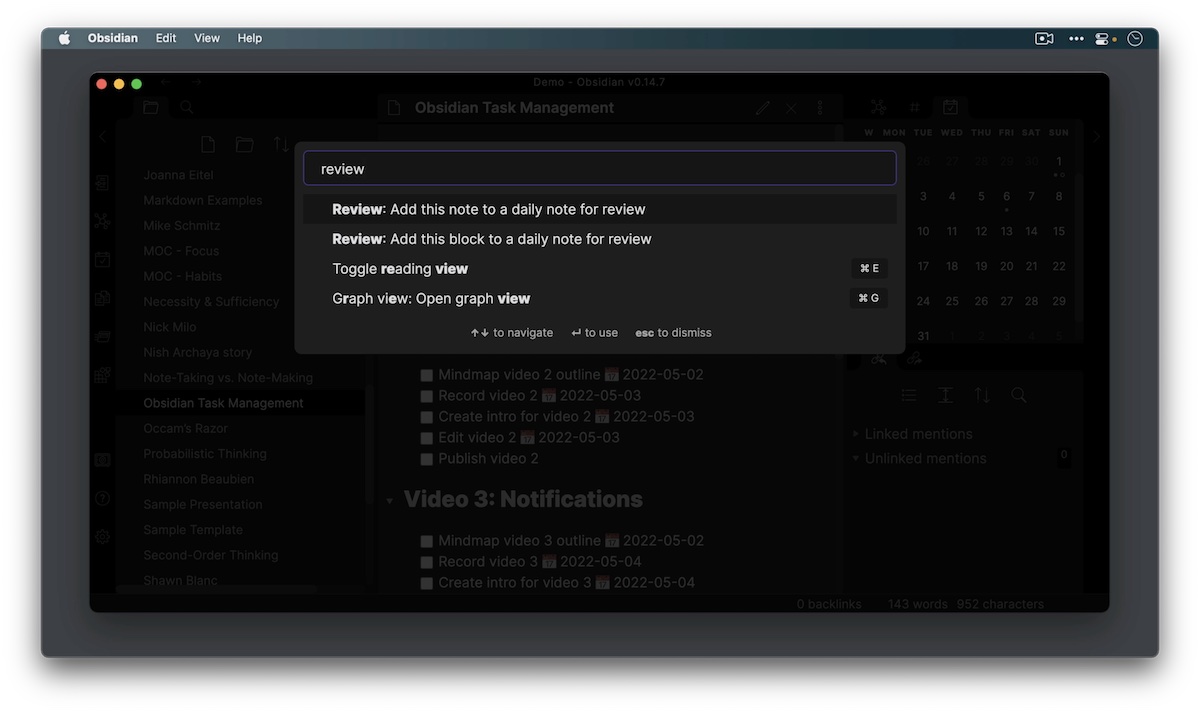
Task: Check the Create intro for video 3 task
Action: pos(426,583)
